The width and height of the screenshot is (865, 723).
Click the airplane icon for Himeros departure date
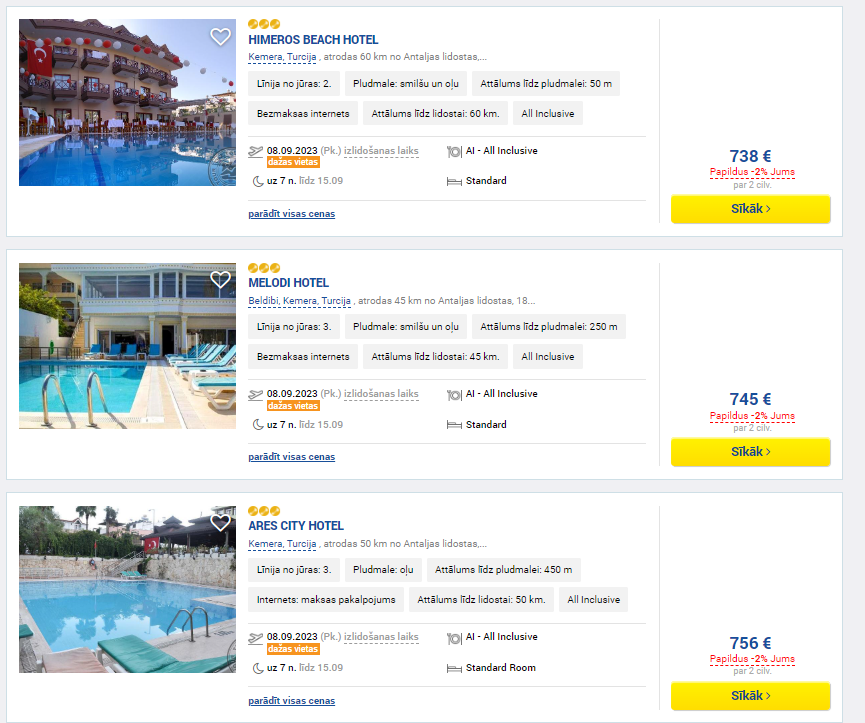pos(255,151)
